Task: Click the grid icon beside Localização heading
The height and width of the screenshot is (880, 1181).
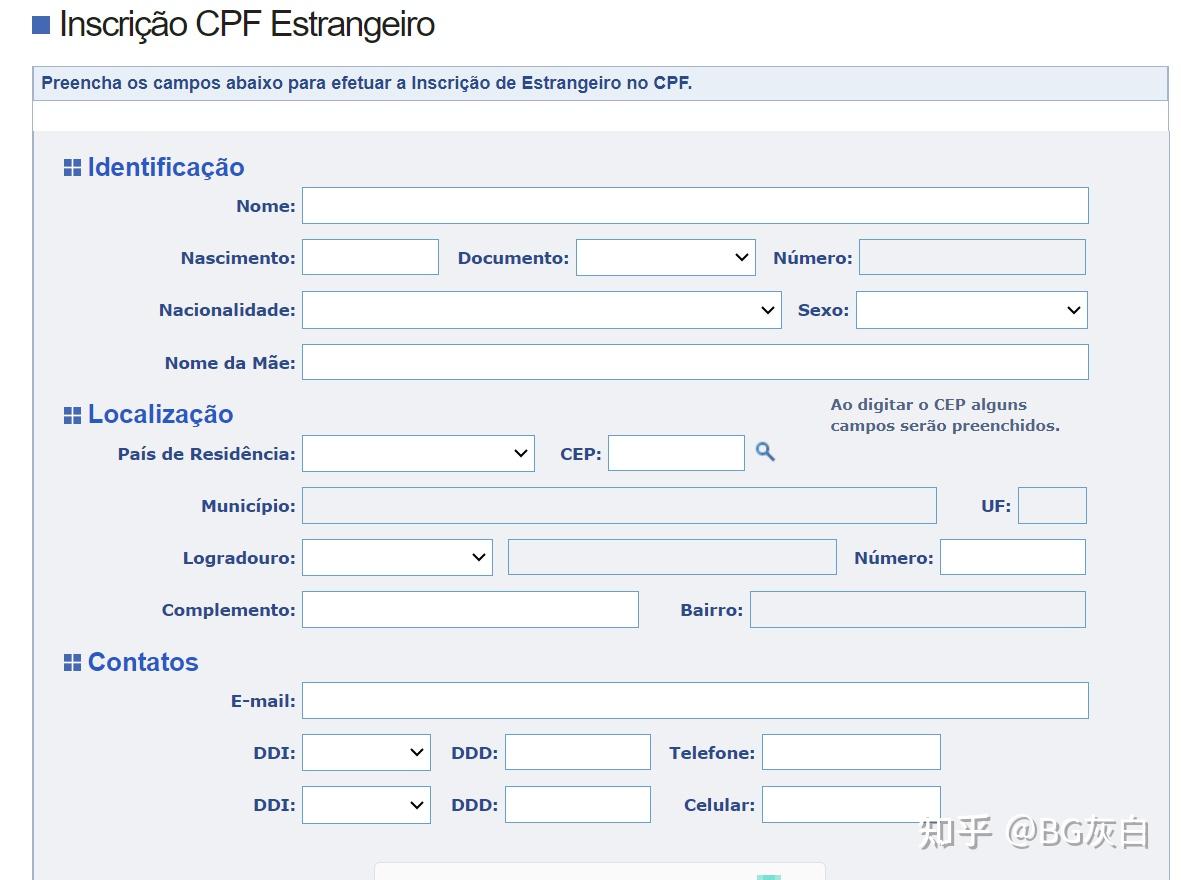Action: pos(71,413)
